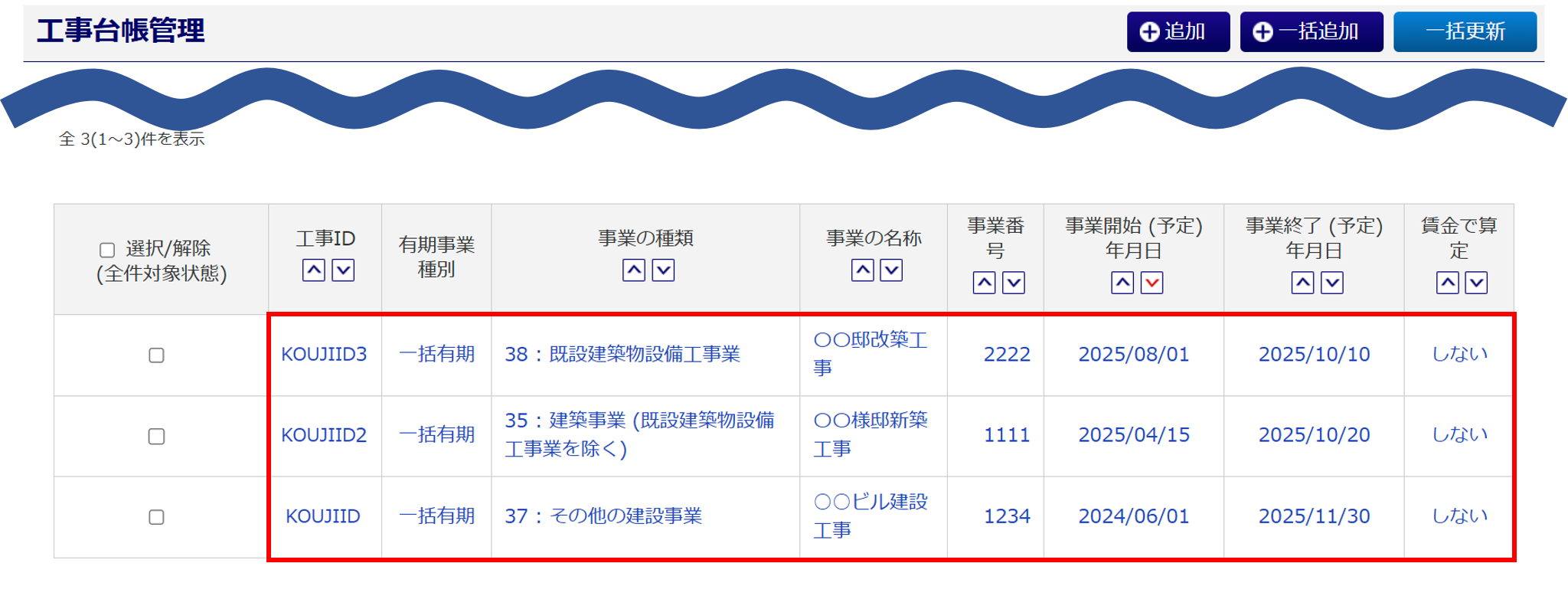The width and height of the screenshot is (1568, 609).
Task: Click しない in the 1234 row
Action: (x=1460, y=516)
